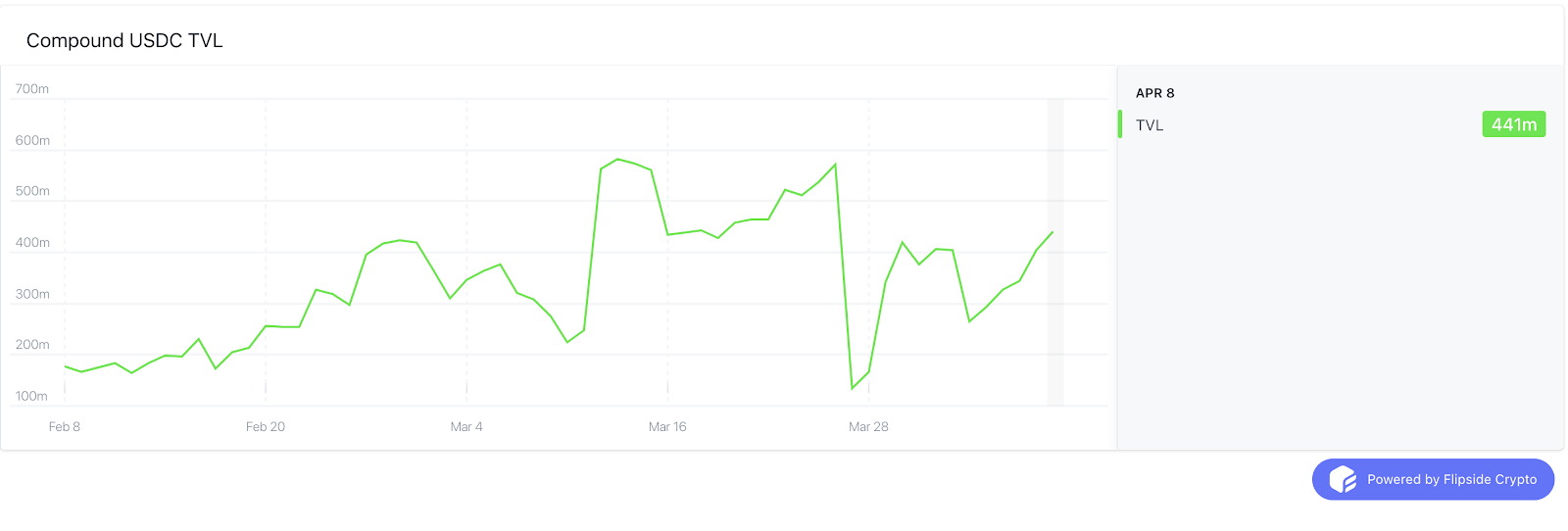Click the 200m y-axis label

[x=32, y=345]
